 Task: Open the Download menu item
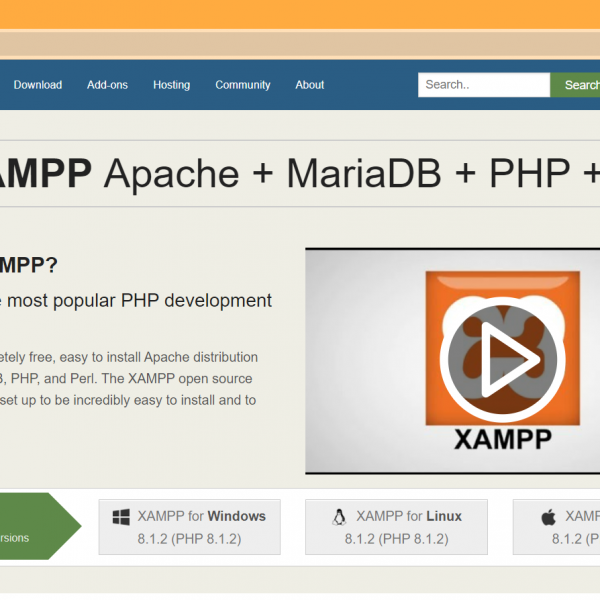tap(38, 85)
